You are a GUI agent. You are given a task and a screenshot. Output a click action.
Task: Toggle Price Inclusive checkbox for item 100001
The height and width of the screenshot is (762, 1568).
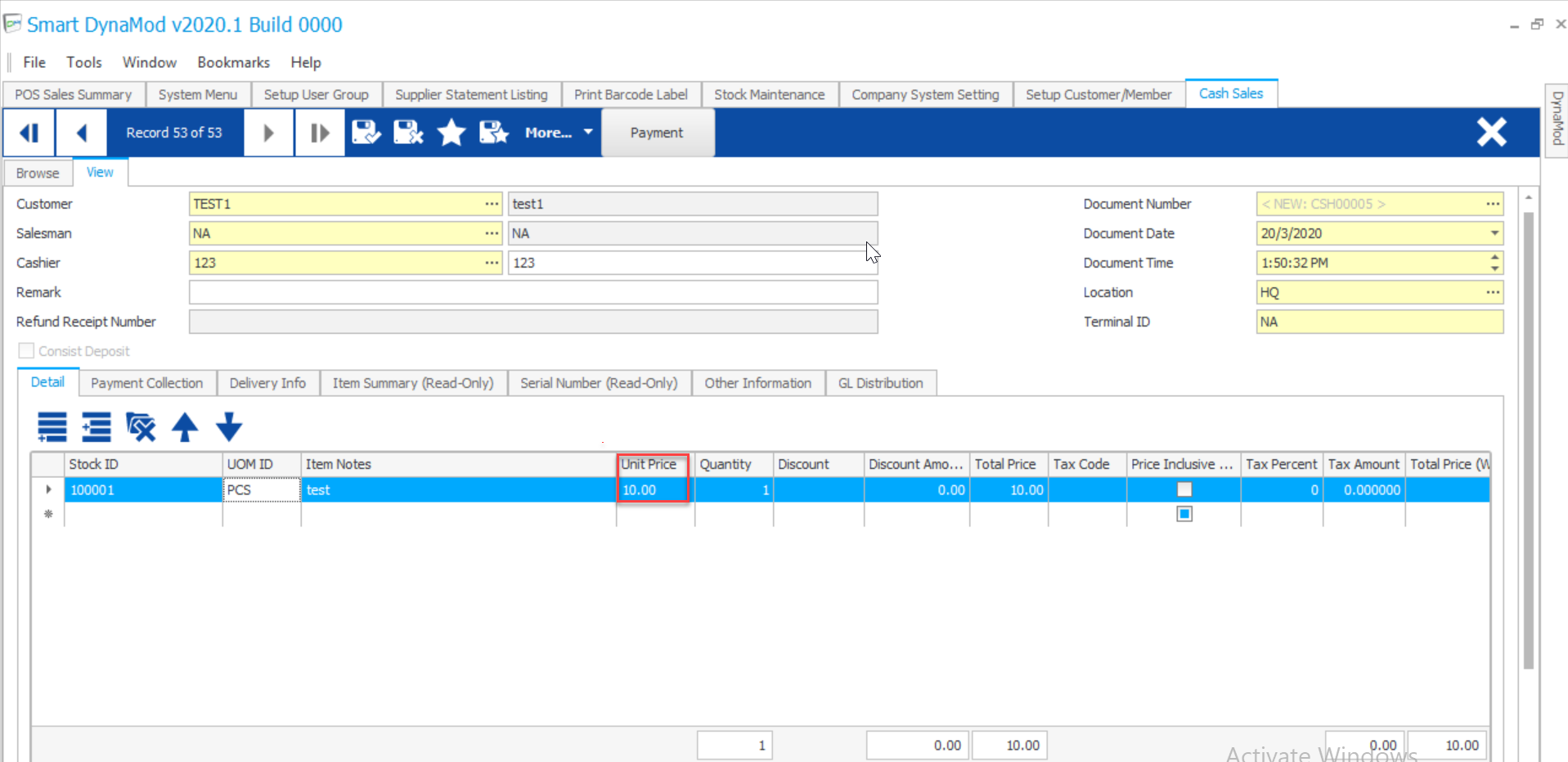1184,489
